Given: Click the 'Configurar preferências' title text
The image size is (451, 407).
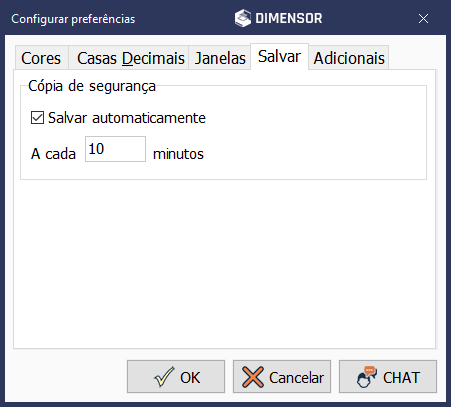Looking at the screenshot, I should pyautogui.click(x=73, y=19).
